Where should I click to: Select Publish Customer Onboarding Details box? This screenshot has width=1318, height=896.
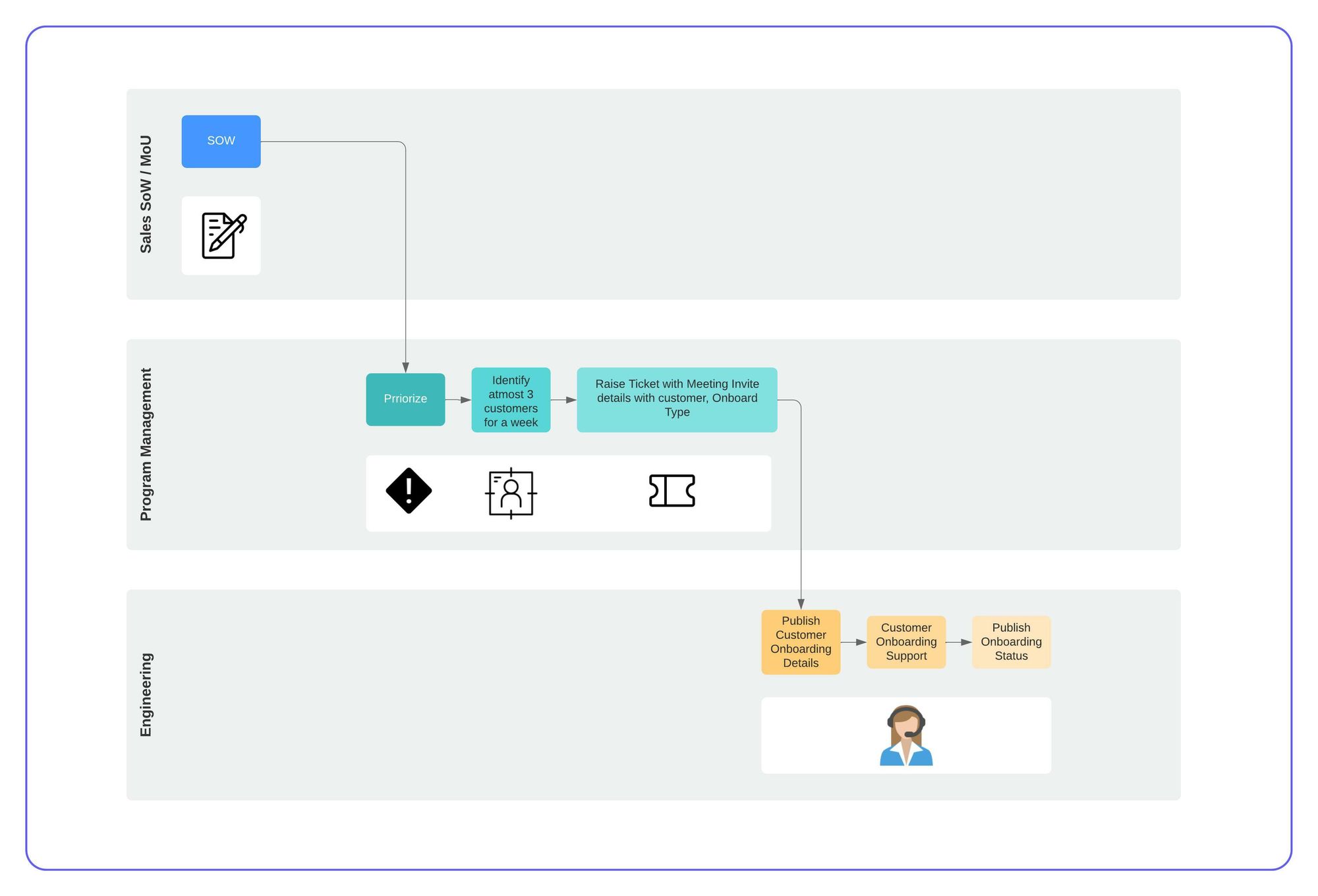pyautogui.click(x=801, y=642)
